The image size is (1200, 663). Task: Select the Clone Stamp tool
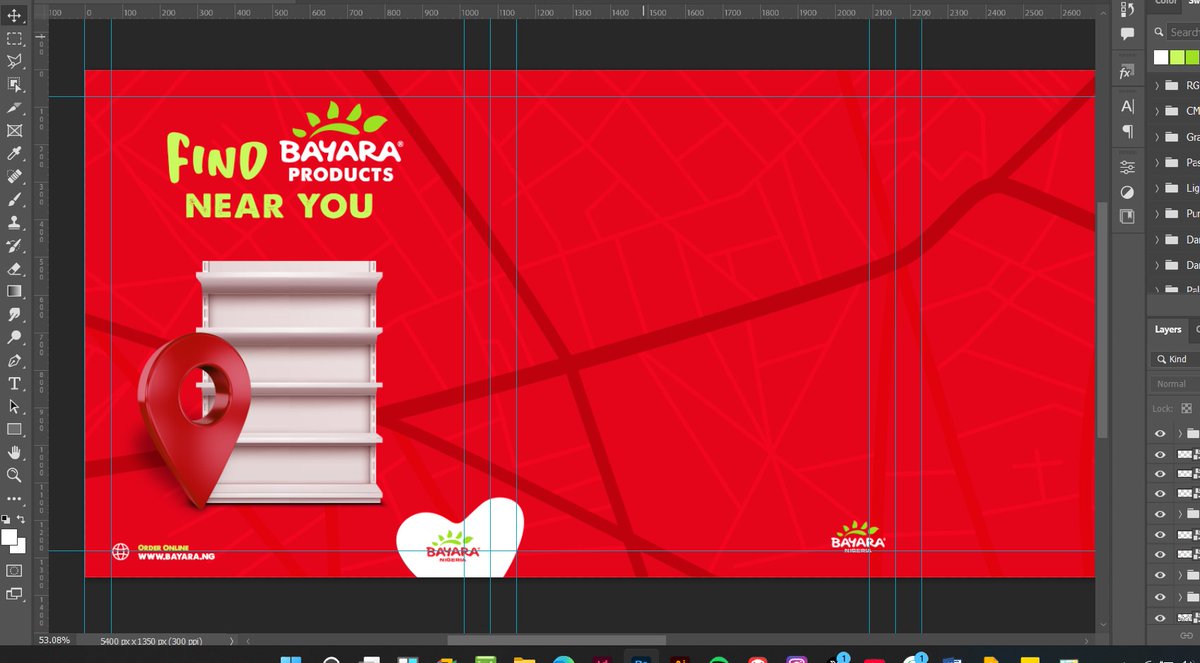[14, 222]
